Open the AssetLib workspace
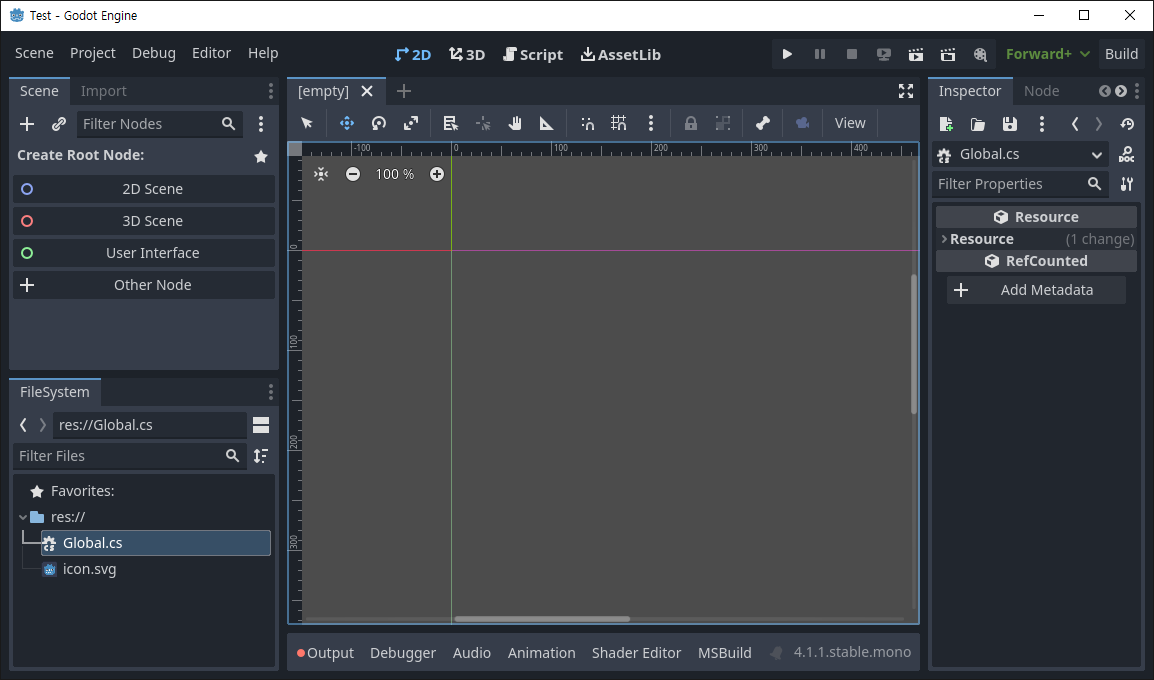The height and width of the screenshot is (680, 1154). 620,54
